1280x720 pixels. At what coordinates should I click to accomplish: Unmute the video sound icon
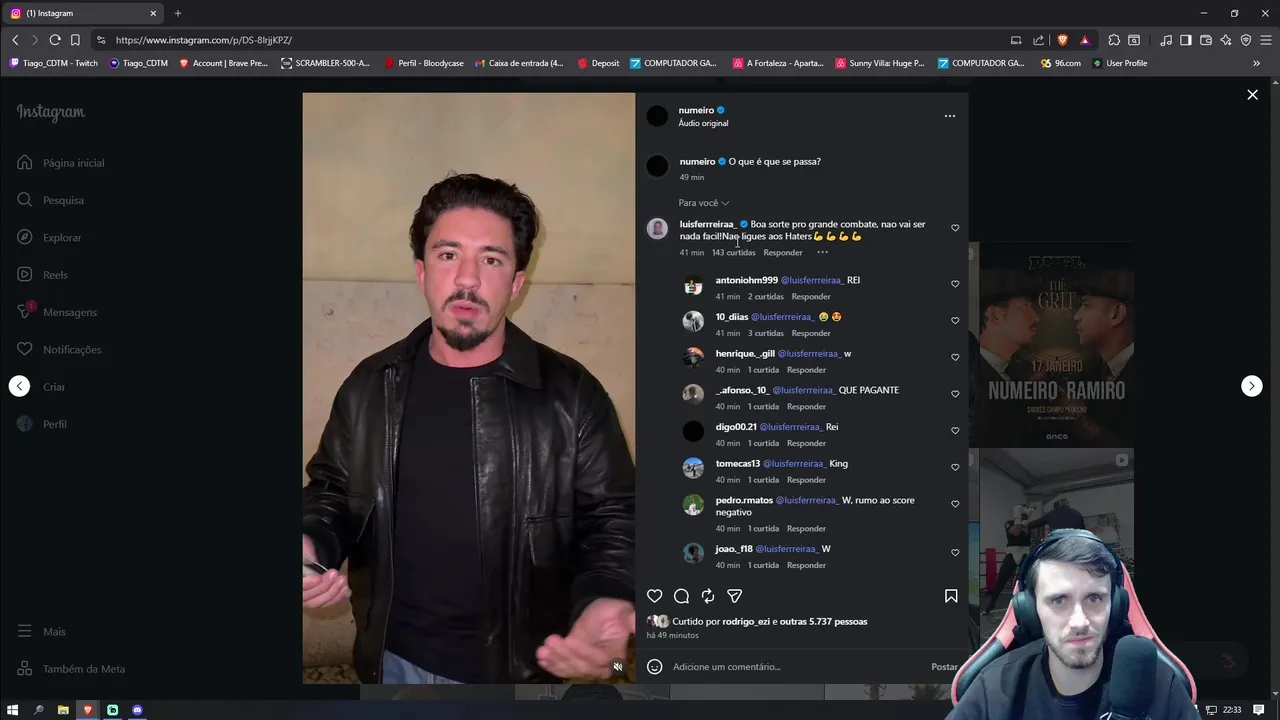coord(618,667)
